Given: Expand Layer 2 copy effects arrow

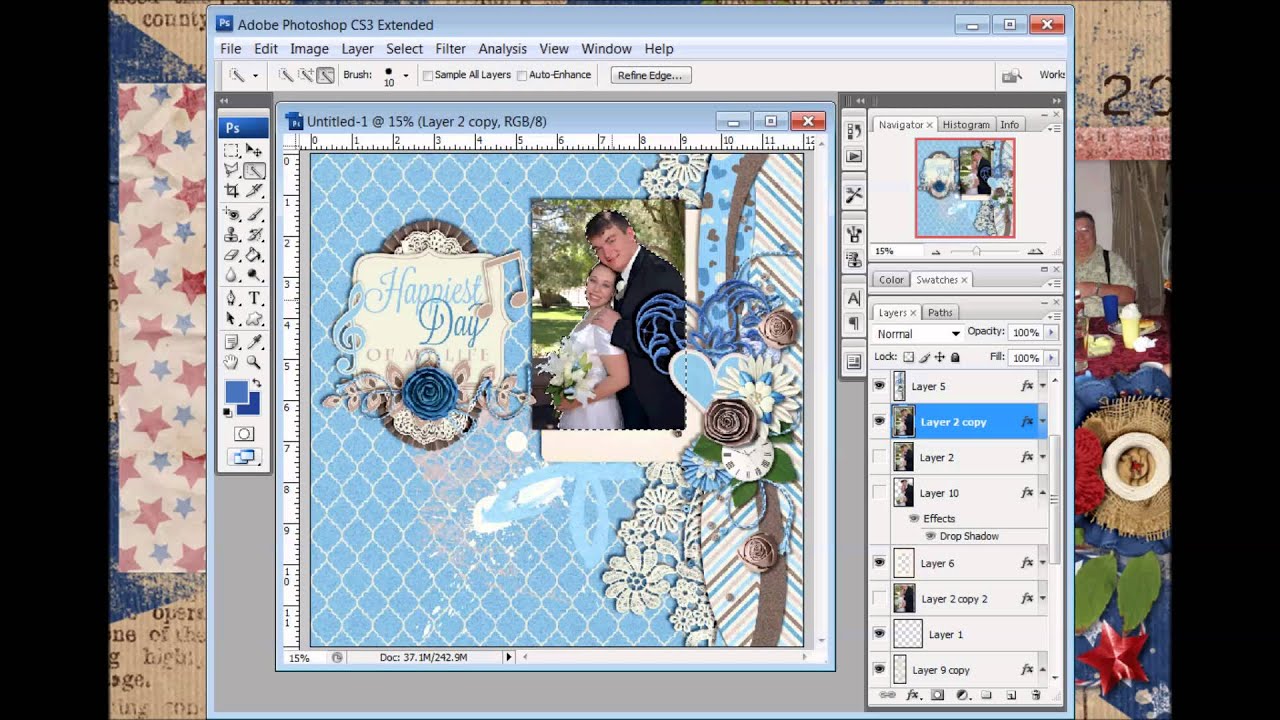Looking at the screenshot, I should click(1043, 422).
